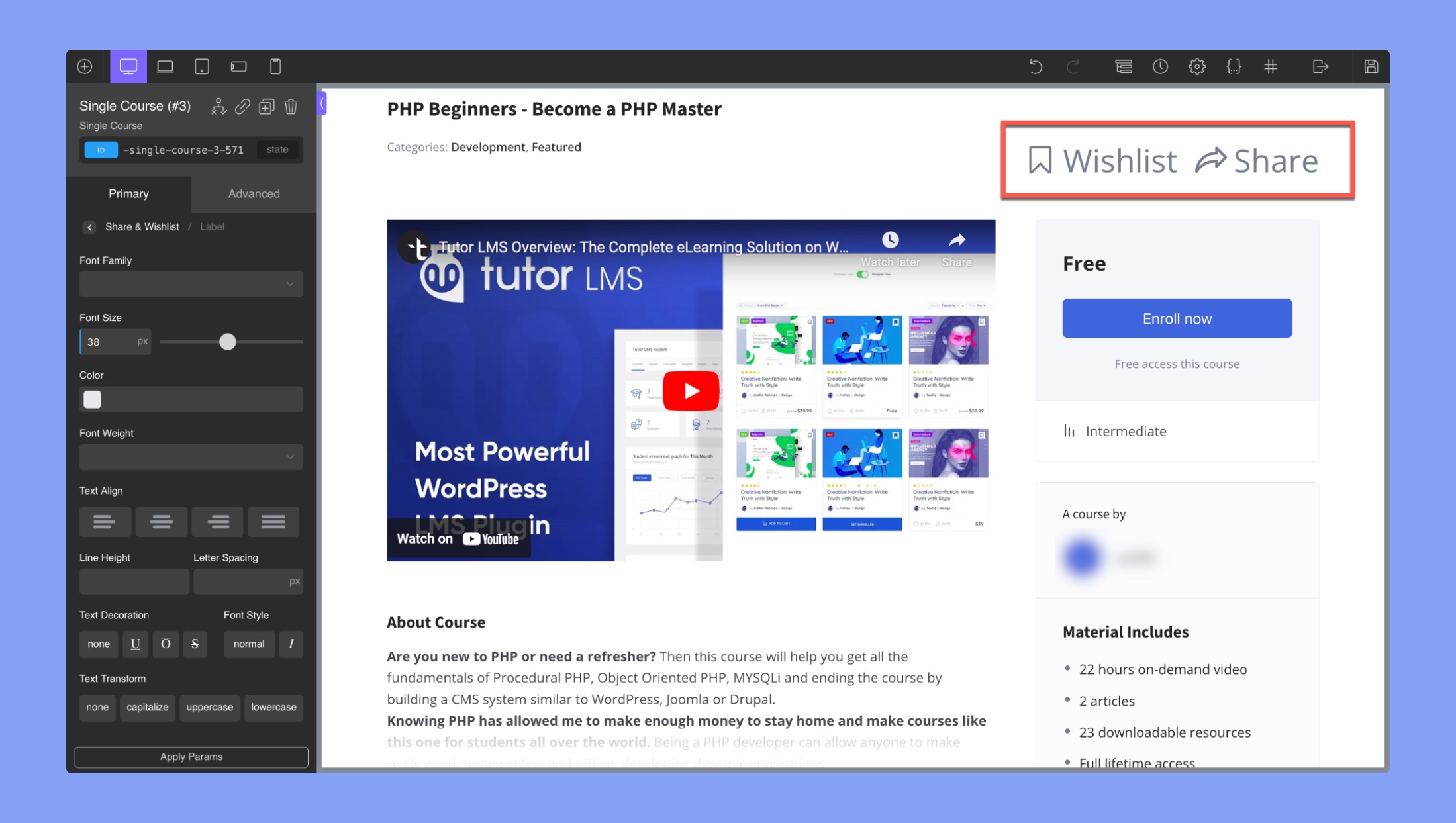The width and height of the screenshot is (1456, 823).
Task: Switch to the Advanced tab
Action: pos(253,193)
